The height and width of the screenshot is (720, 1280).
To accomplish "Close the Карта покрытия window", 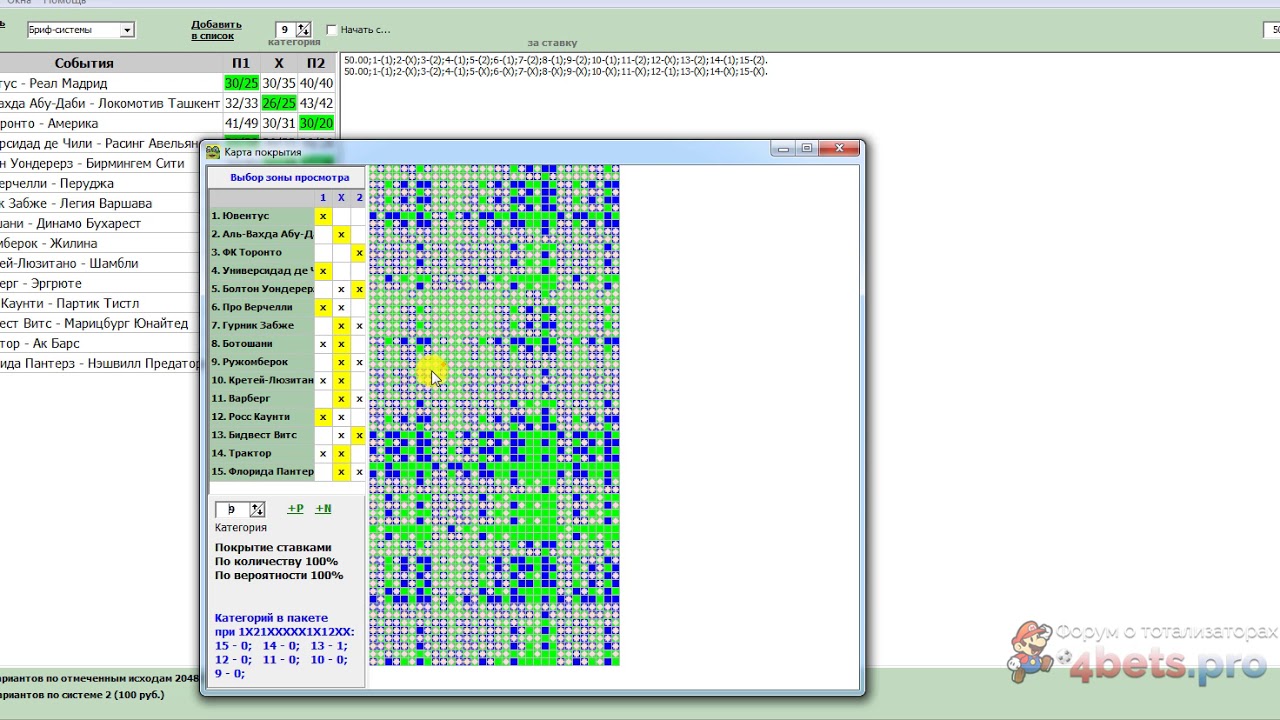I will (x=839, y=149).
